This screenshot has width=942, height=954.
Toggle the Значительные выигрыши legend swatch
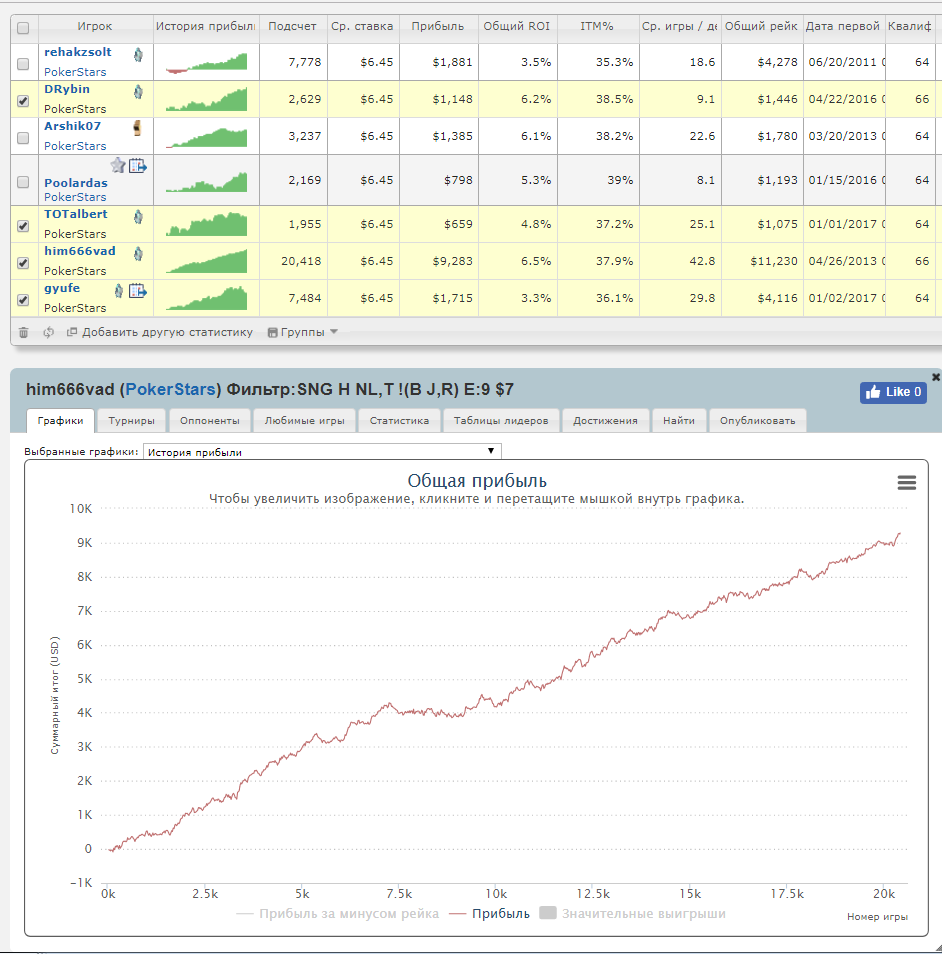[x=548, y=913]
